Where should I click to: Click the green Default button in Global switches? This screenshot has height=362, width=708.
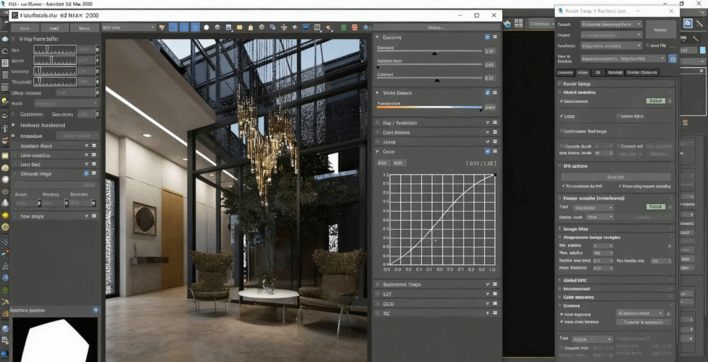pos(656,101)
